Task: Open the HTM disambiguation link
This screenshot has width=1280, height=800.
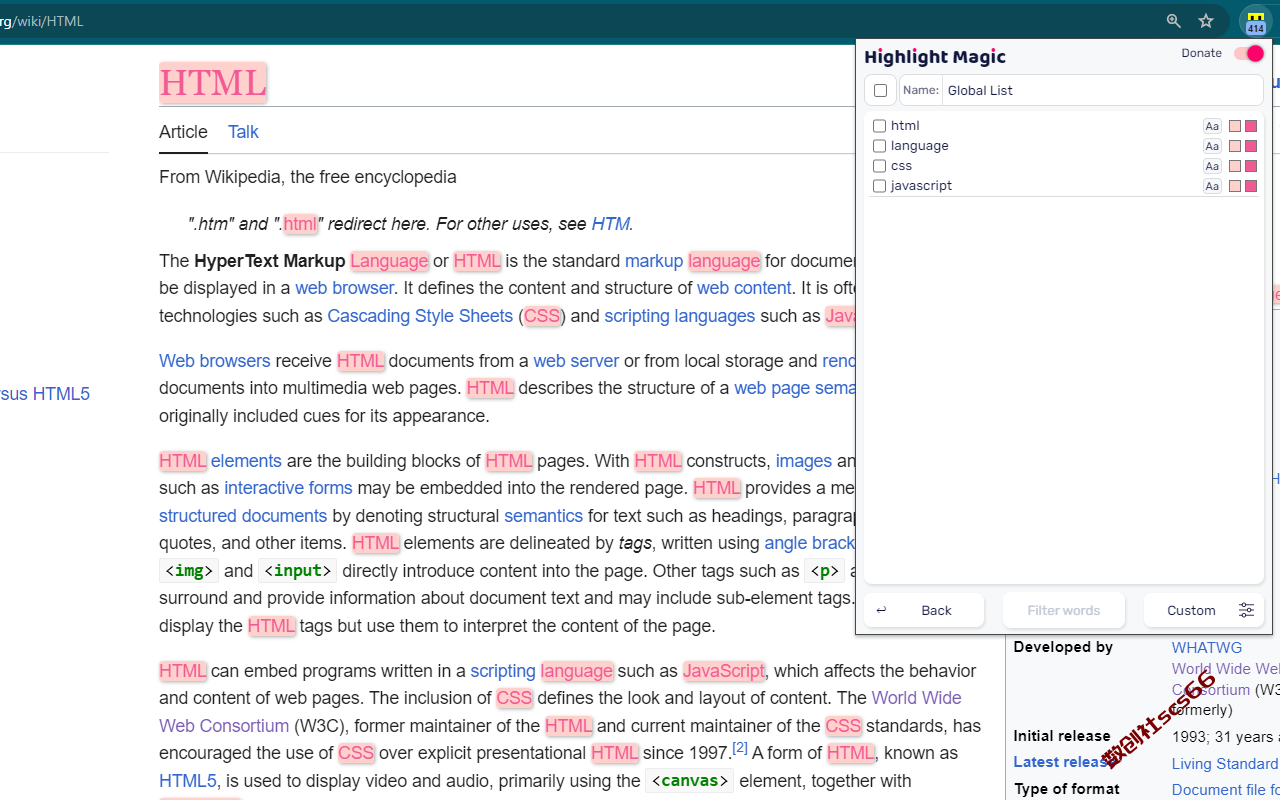Action: tap(611, 224)
